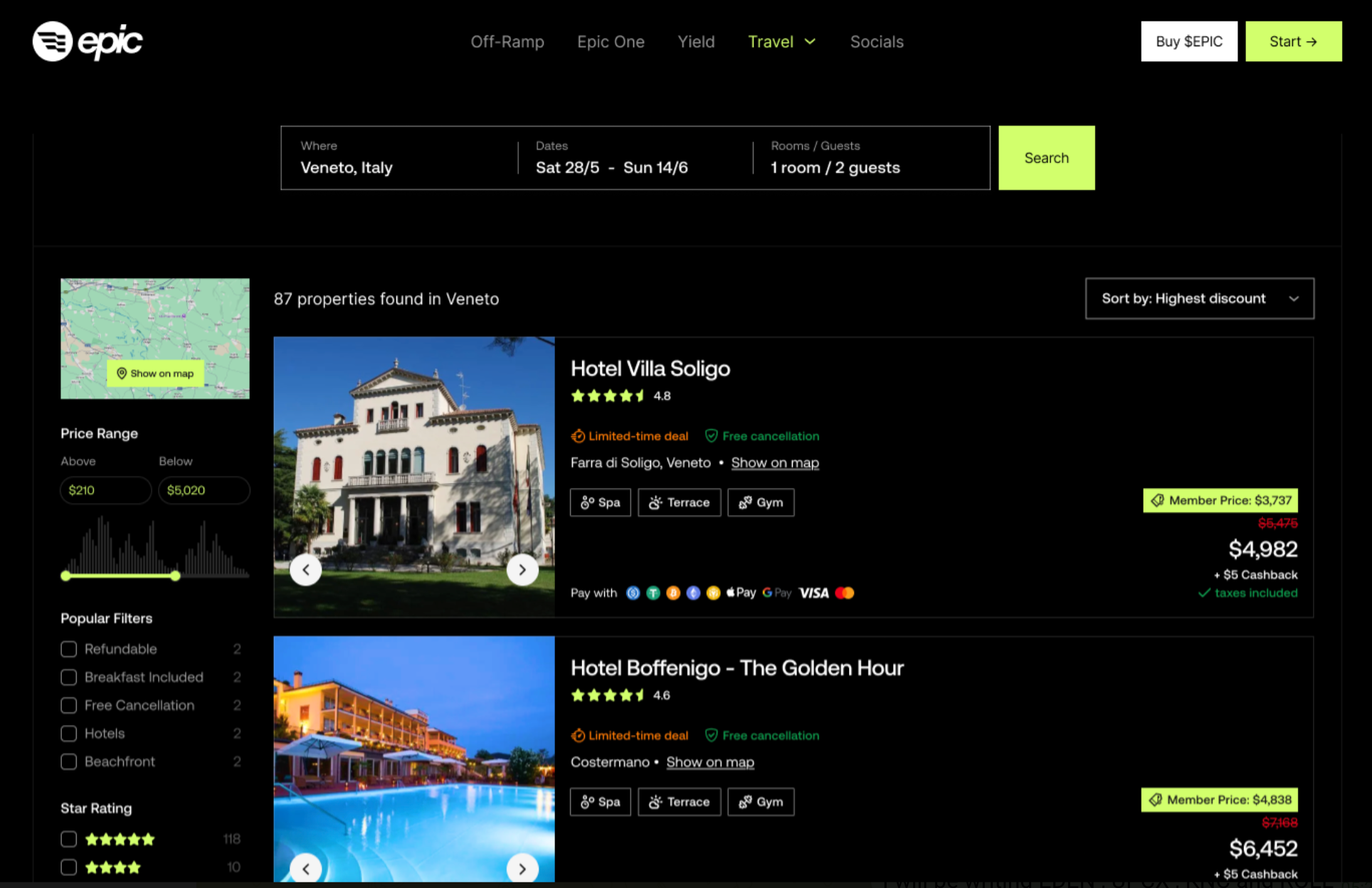The height and width of the screenshot is (888, 1372).
Task: Click the Limited-time deal icon for Villa Soligo
Action: click(578, 436)
